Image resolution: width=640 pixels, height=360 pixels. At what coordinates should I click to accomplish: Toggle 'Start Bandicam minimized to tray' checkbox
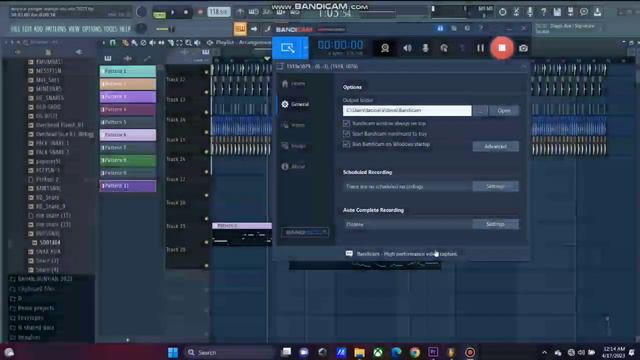(347, 134)
